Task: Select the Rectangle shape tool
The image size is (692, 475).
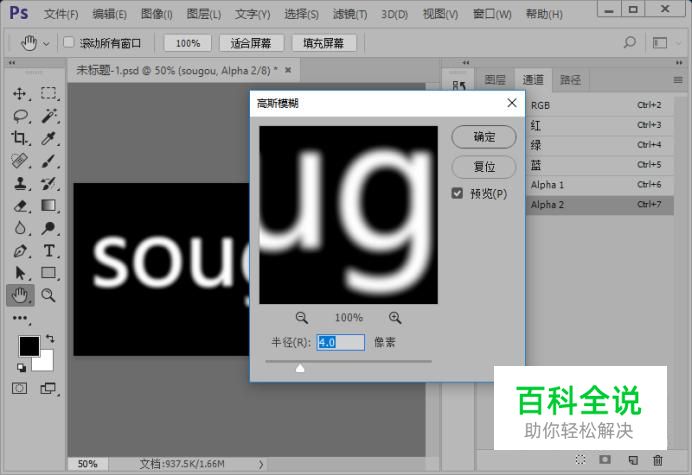Action: click(x=49, y=273)
